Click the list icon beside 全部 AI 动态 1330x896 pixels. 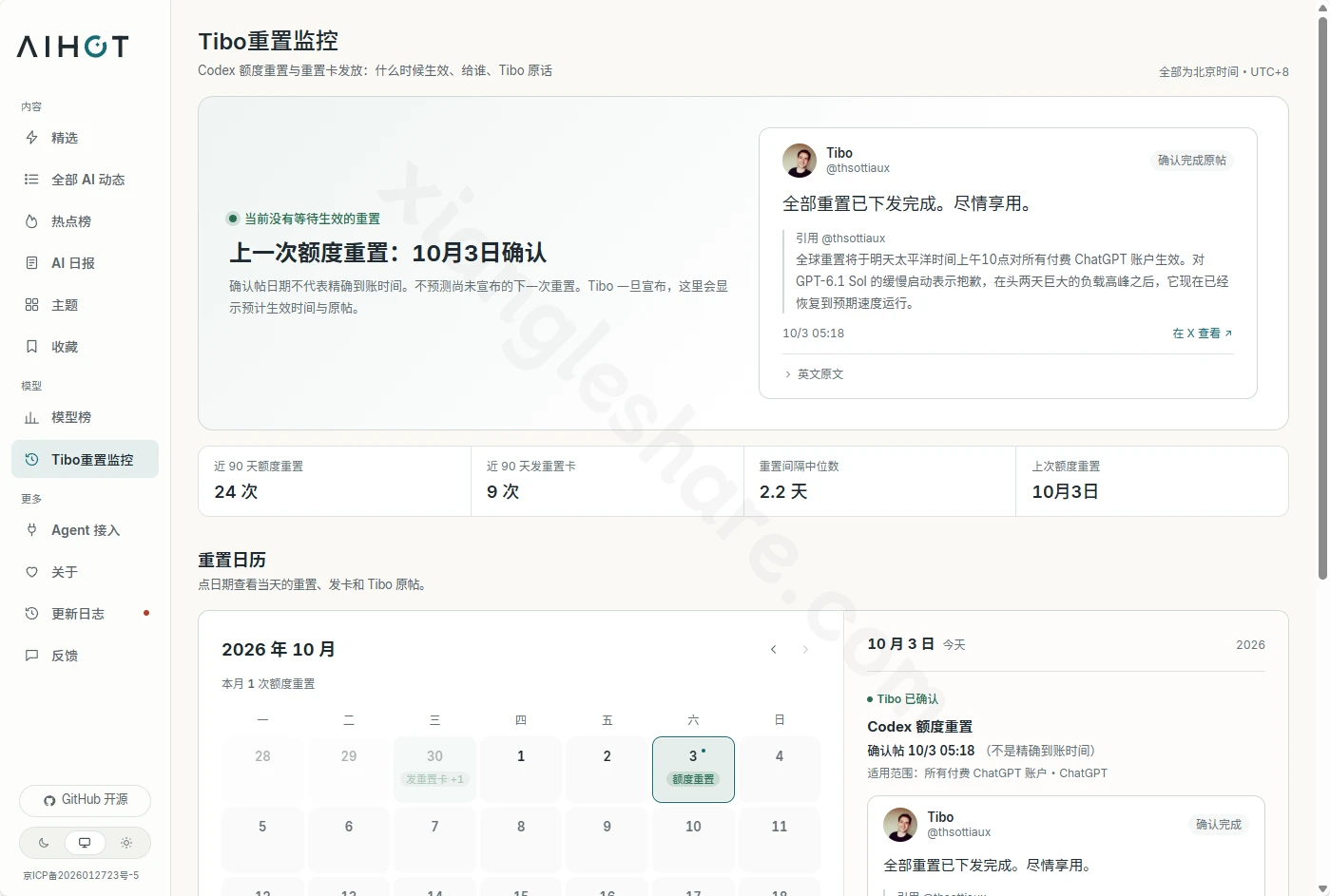(31, 180)
